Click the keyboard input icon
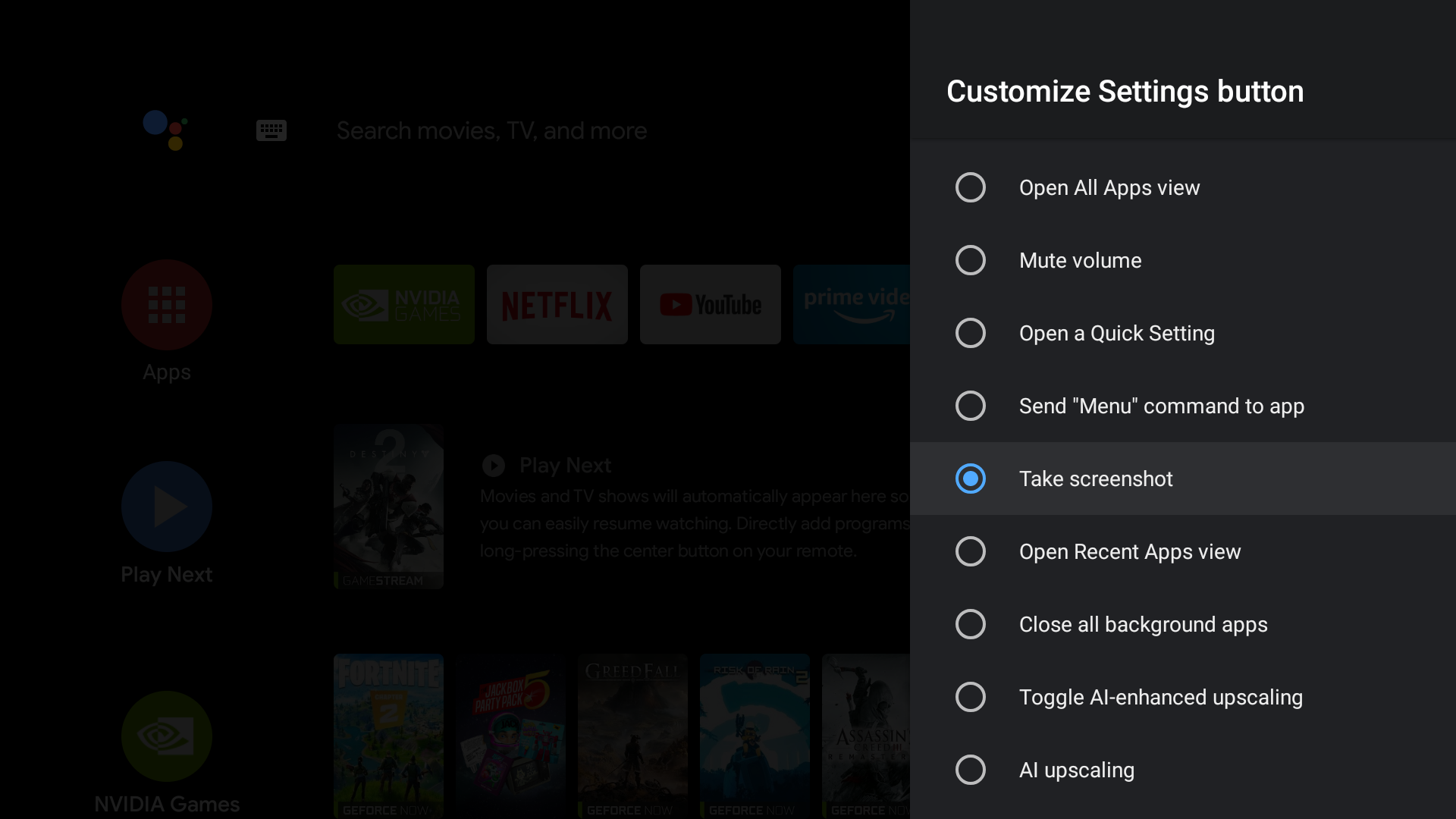This screenshot has width=1456, height=819. click(x=270, y=130)
